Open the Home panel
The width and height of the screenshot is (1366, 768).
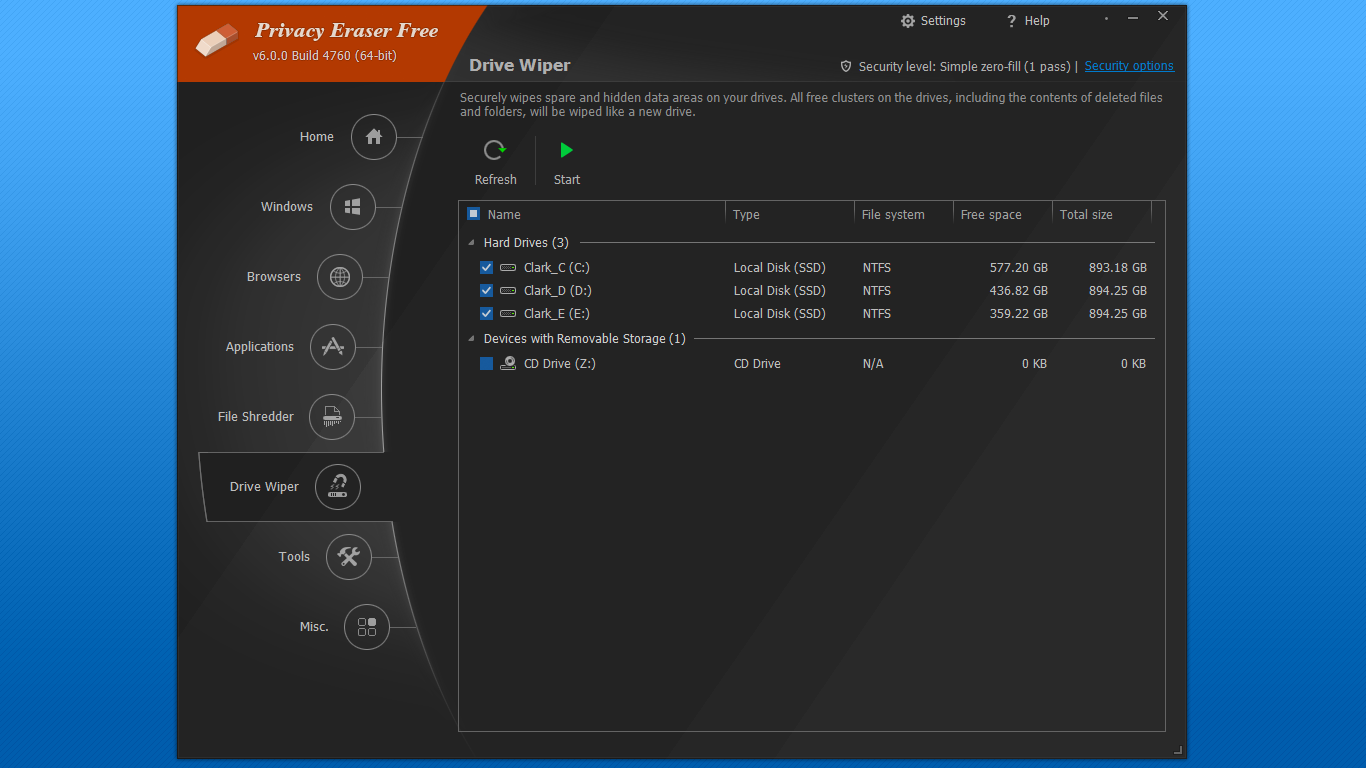coord(372,137)
